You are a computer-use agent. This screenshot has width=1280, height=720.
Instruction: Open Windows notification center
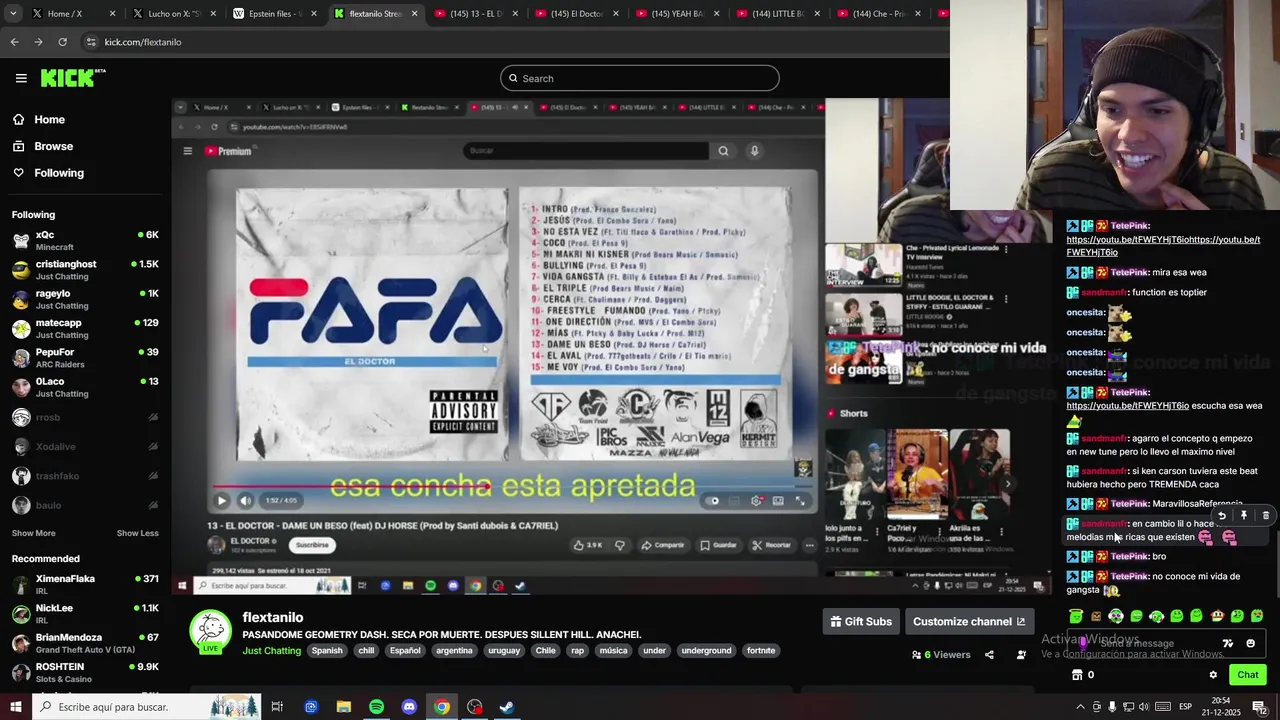point(1259,707)
